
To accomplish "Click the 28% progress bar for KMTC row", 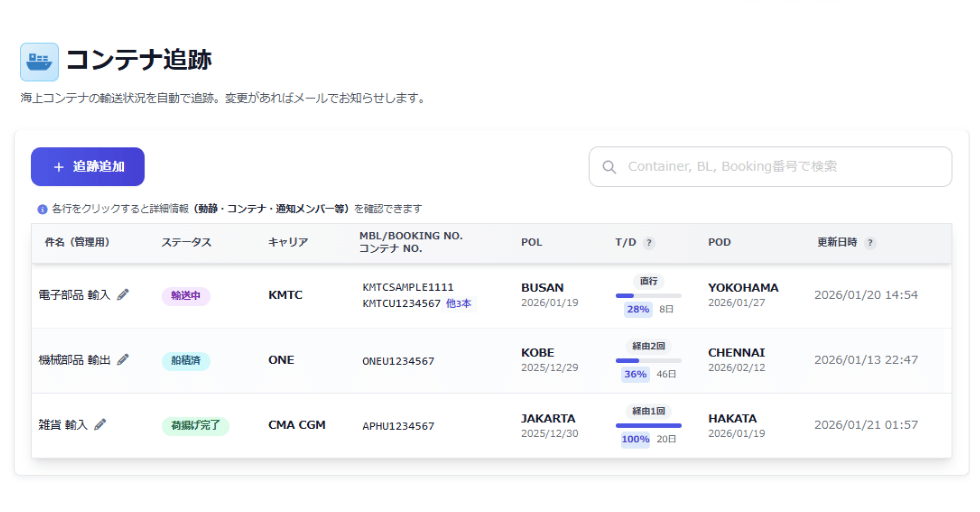I will pyautogui.click(x=648, y=296).
